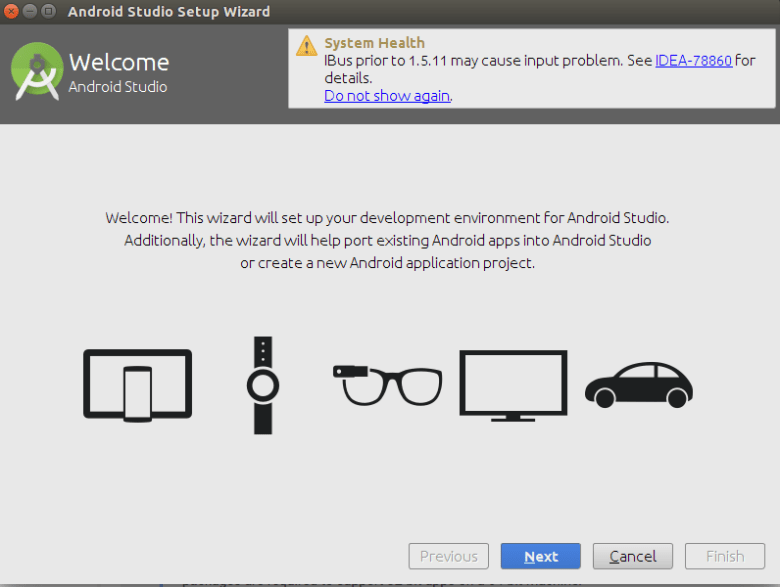Click the Next button

click(x=540, y=556)
